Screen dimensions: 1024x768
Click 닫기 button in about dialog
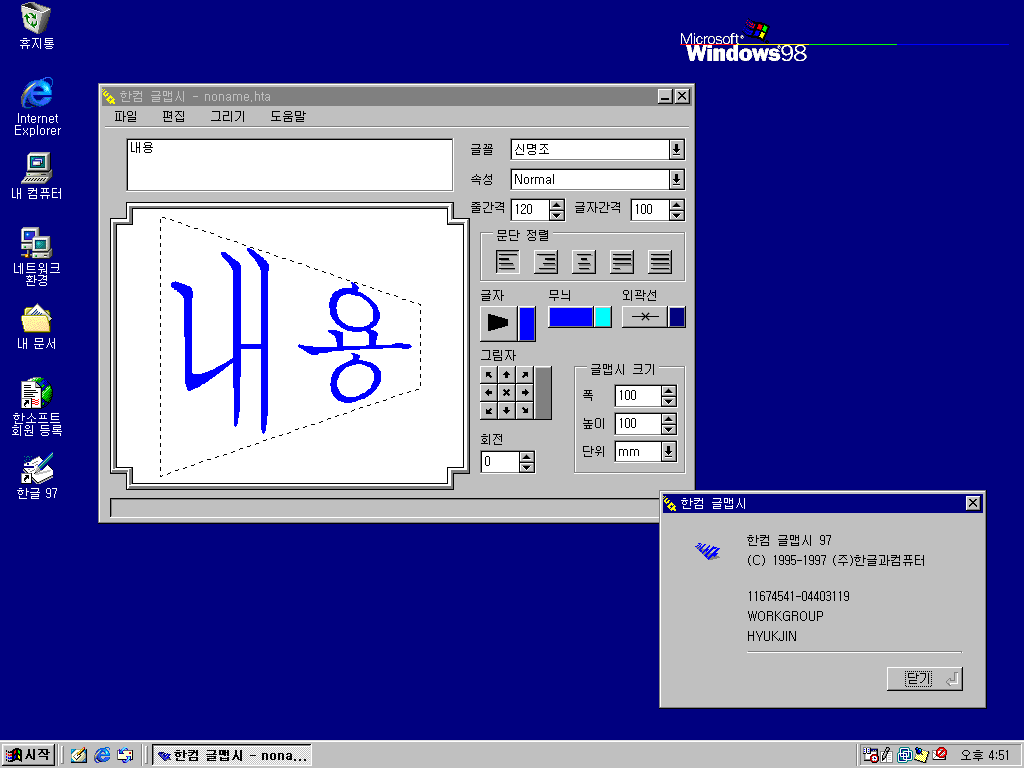925,679
